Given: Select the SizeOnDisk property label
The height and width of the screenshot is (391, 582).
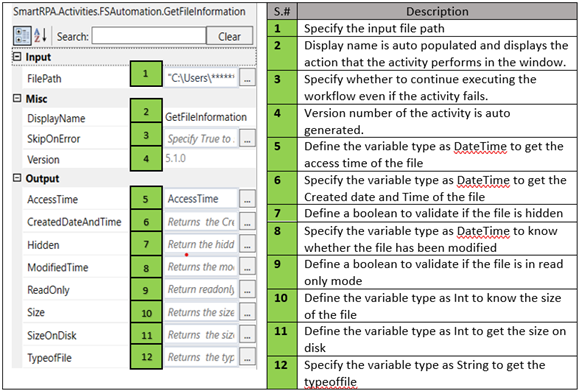Looking at the screenshot, I should pos(52,336).
